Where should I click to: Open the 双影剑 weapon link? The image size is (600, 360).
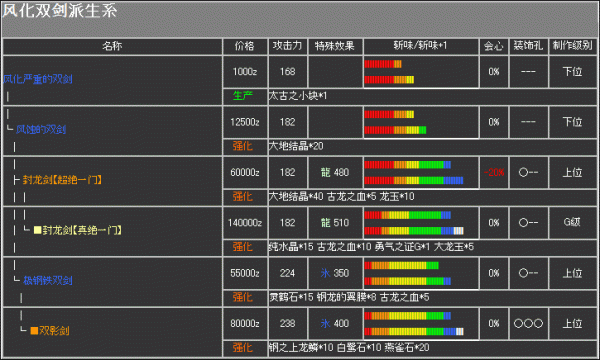click(x=54, y=331)
